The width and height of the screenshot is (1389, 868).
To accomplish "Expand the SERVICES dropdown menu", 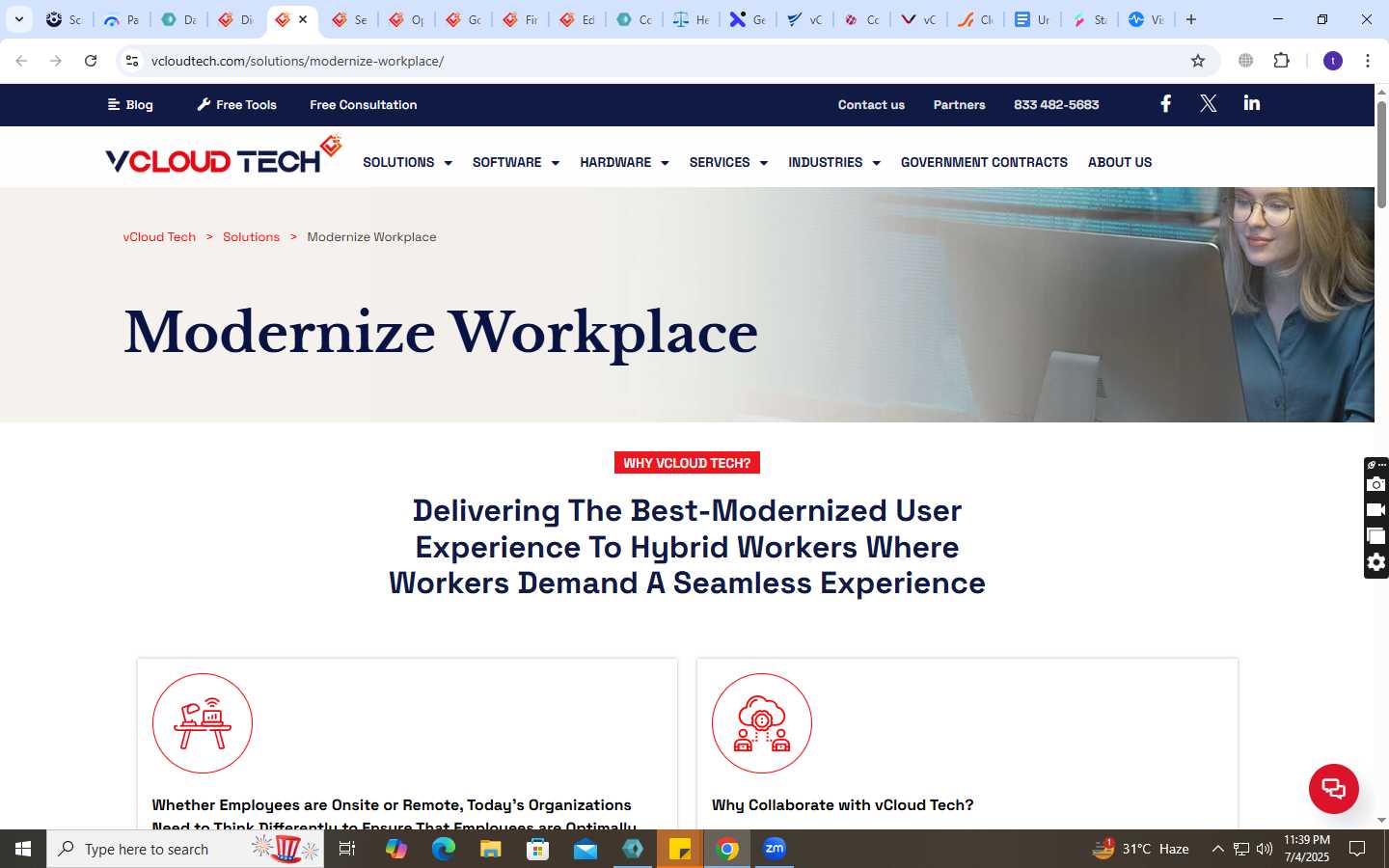I will (x=728, y=162).
